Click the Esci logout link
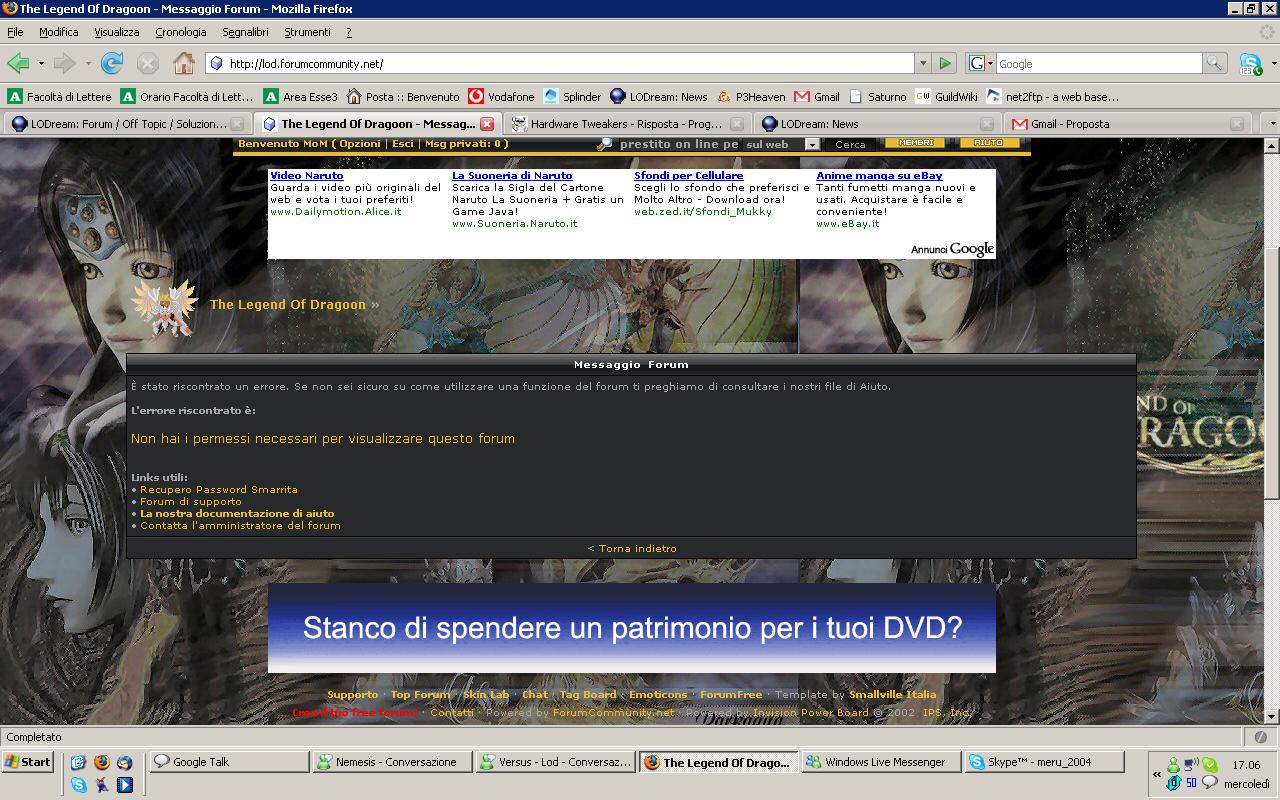1280x800 pixels. pos(403,144)
